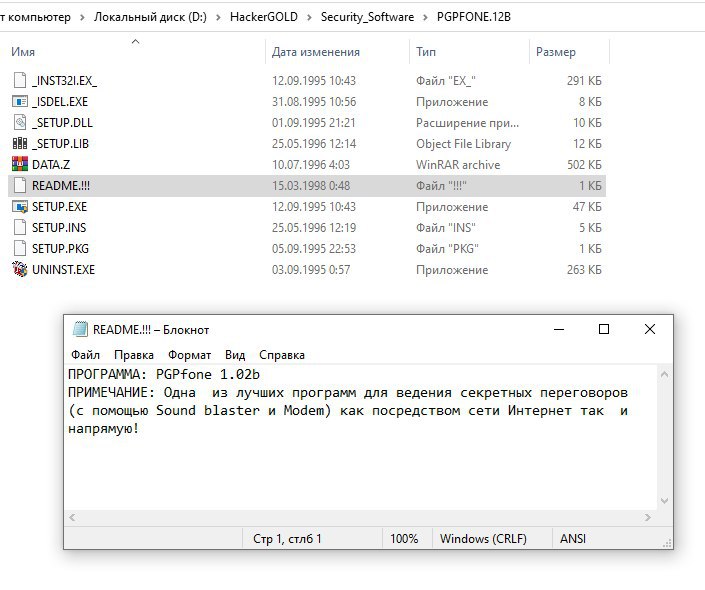Click Notepad horizontal scrollbar right arrow
The height and width of the screenshot is (590, 705).
tap(648, 518)
